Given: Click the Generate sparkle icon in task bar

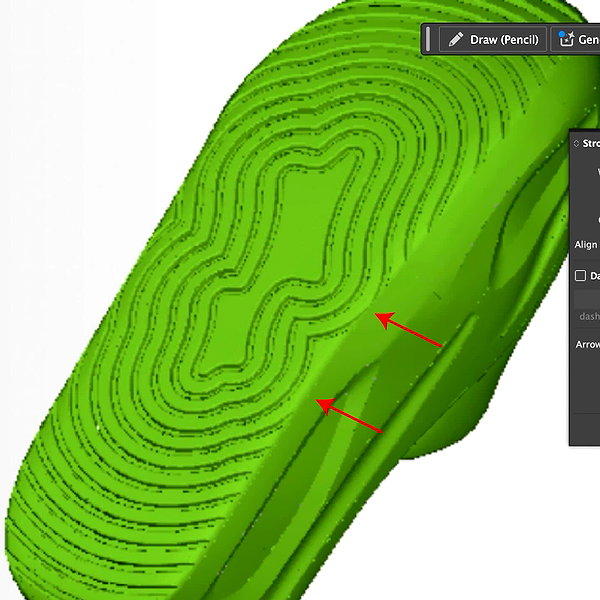Looking at the screenshot, I should (x=566, y=39).
